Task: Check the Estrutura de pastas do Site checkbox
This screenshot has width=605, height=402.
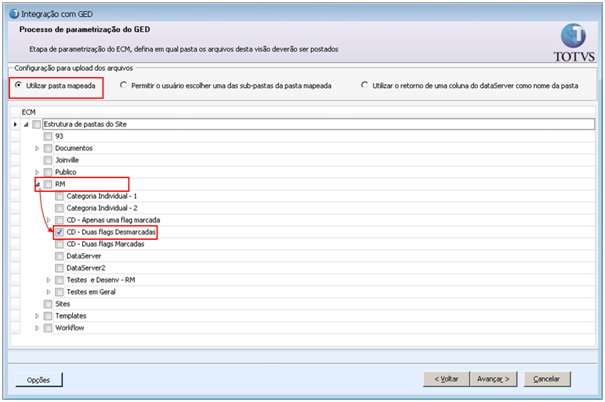Action: pyautogui.click(x=37, y=124)
